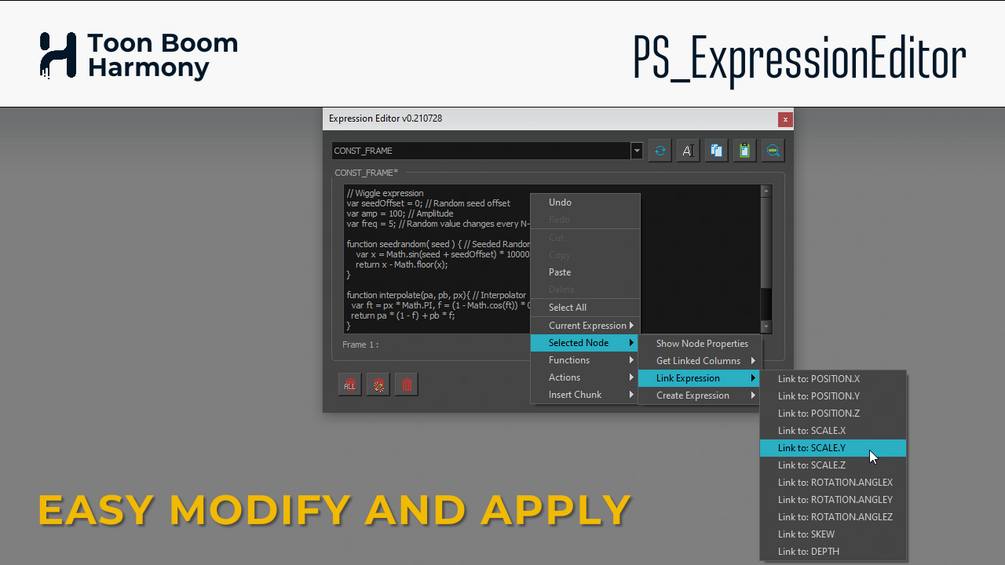Click the 'return x - Math.floor(x);' line
This screenshot has width=1005, height=565.
click(402, 264)
